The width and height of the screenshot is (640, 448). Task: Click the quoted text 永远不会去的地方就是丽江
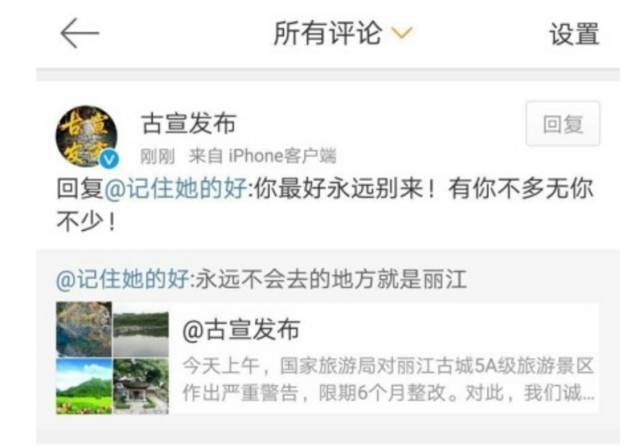click(x=332, y=279)
